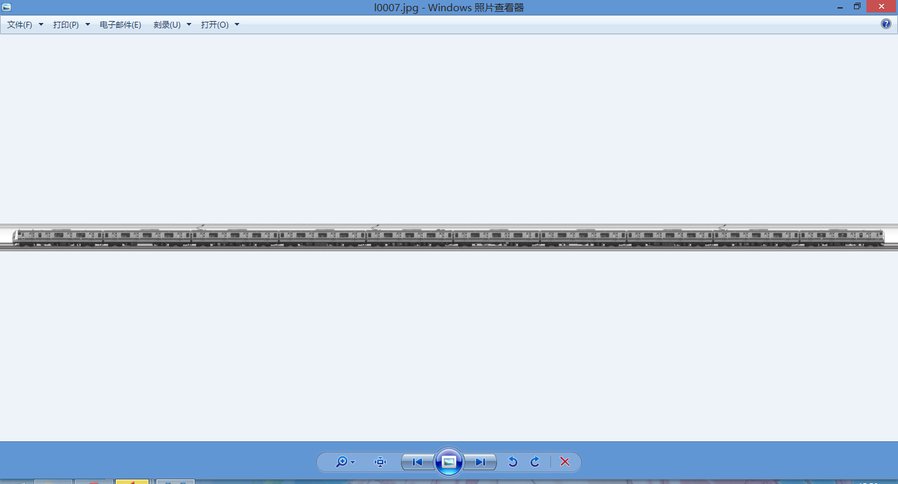The height and width of the screenshot is (484, 898).
Task: Go to the previous photo
Action: [417, 462]
